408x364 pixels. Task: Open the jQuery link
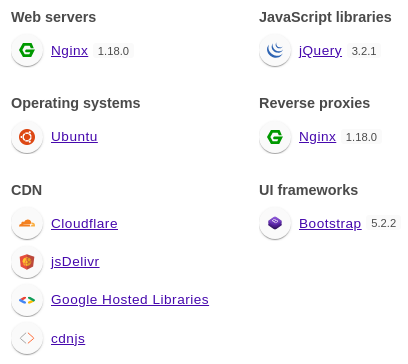pyautogui.click(x=320, y=51)
